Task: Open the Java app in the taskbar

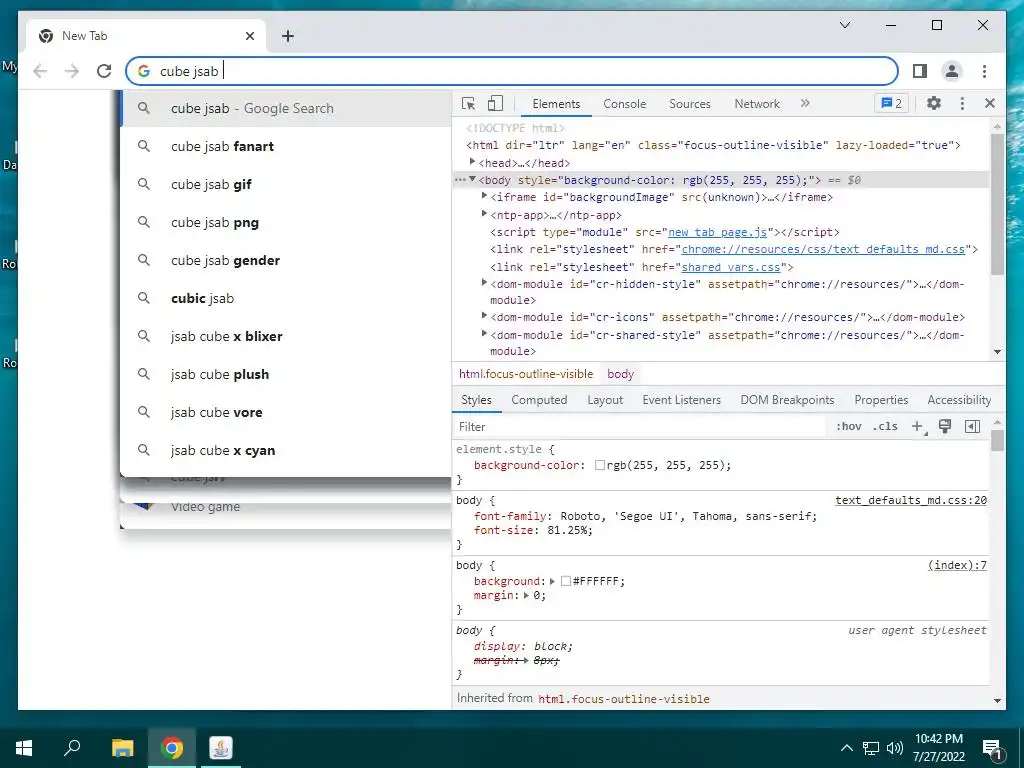Action: click(221, 748)
